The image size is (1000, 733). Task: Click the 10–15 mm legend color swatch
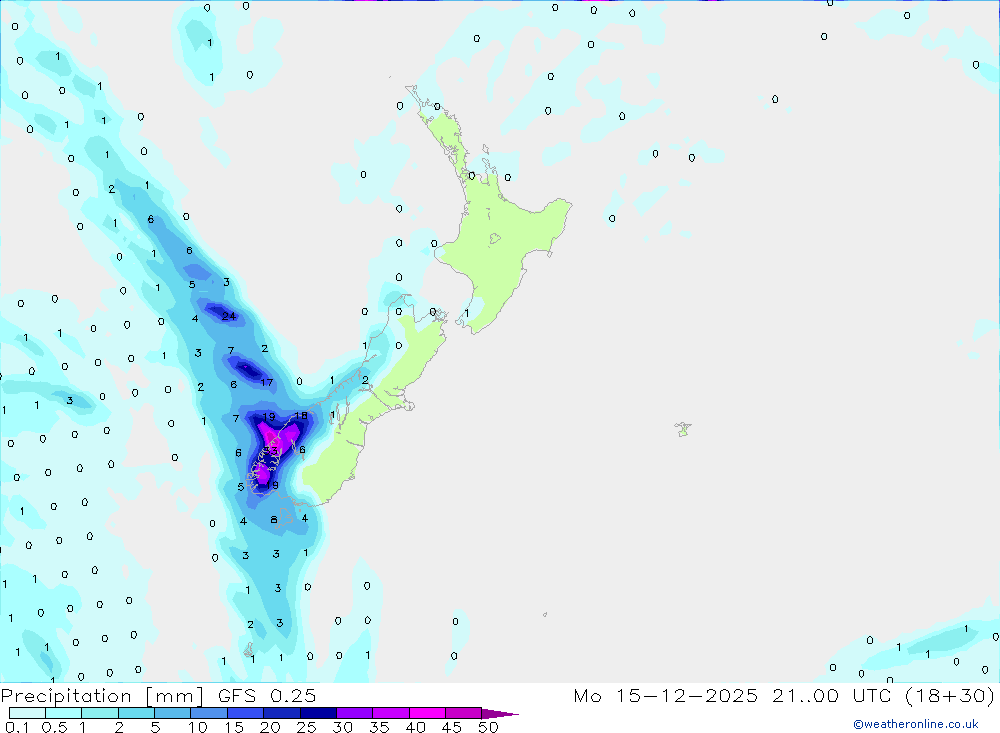pyautogui.click(x=209, y=713)
